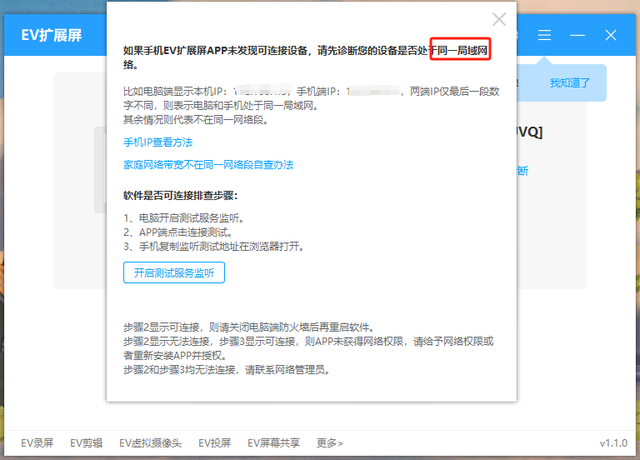640x460 pixels.
Task: Click the 步骤2和步骤3均无法连接 note
Action: click(227, 370)
